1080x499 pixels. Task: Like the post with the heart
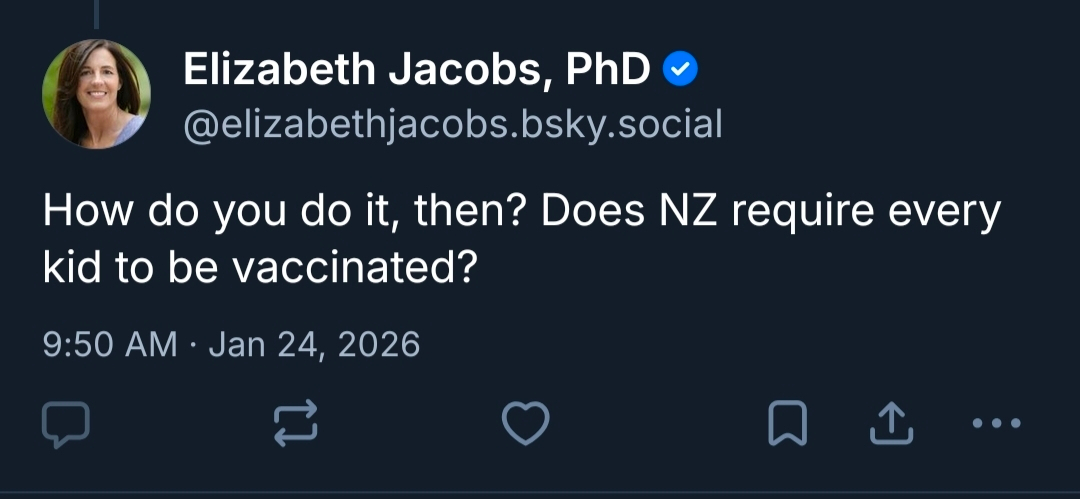[x=525, y=426]
